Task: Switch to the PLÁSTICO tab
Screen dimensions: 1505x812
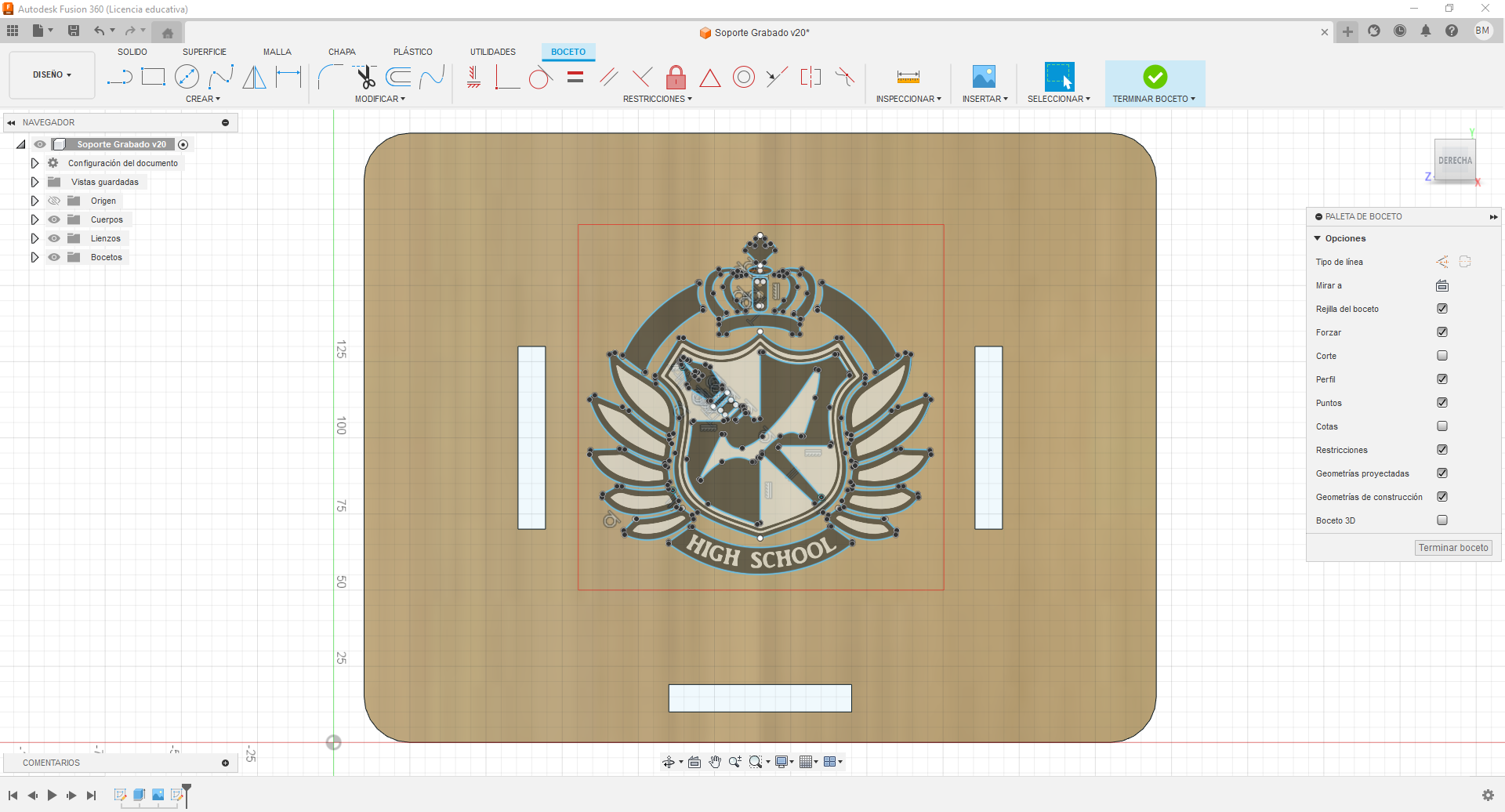Action: 413,52
